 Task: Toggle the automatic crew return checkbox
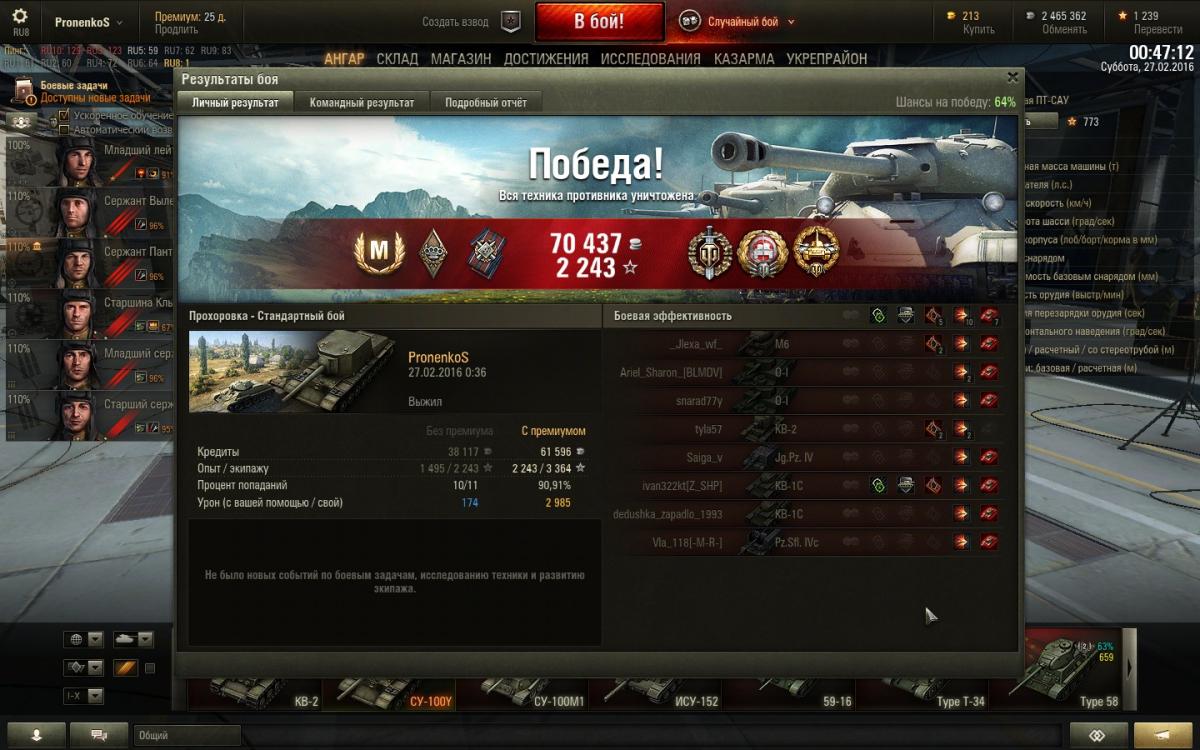65,130
